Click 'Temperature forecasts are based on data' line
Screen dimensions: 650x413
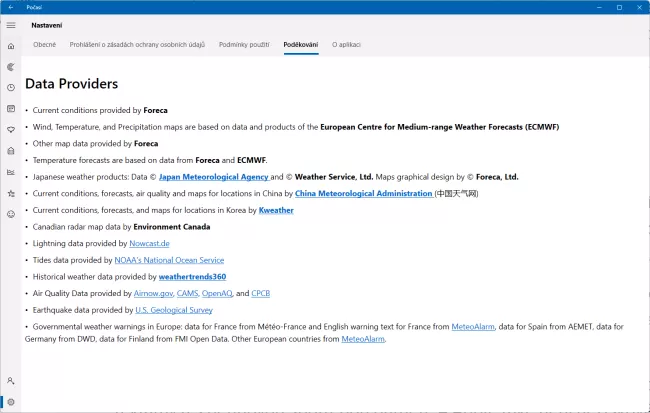[150, 160]
